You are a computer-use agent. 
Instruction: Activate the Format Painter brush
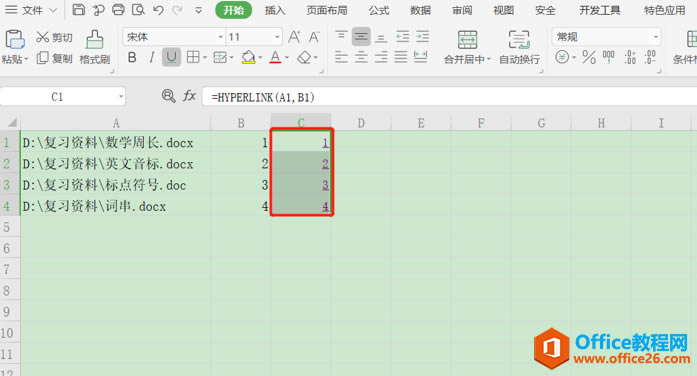(94, 47)
